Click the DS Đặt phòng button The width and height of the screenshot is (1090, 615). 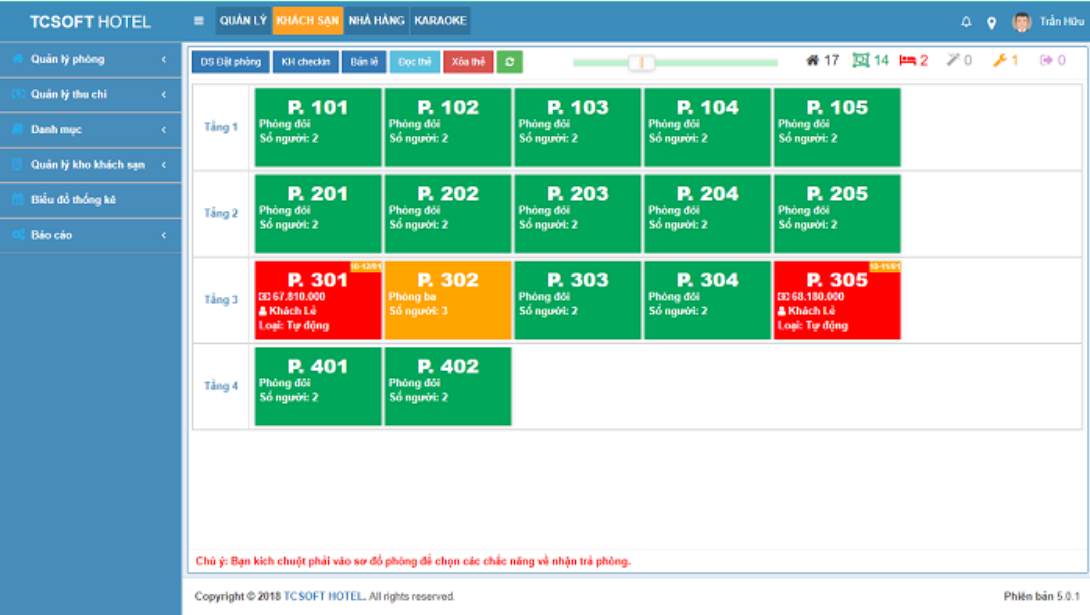pyautogui.click(x=231, y=62)
